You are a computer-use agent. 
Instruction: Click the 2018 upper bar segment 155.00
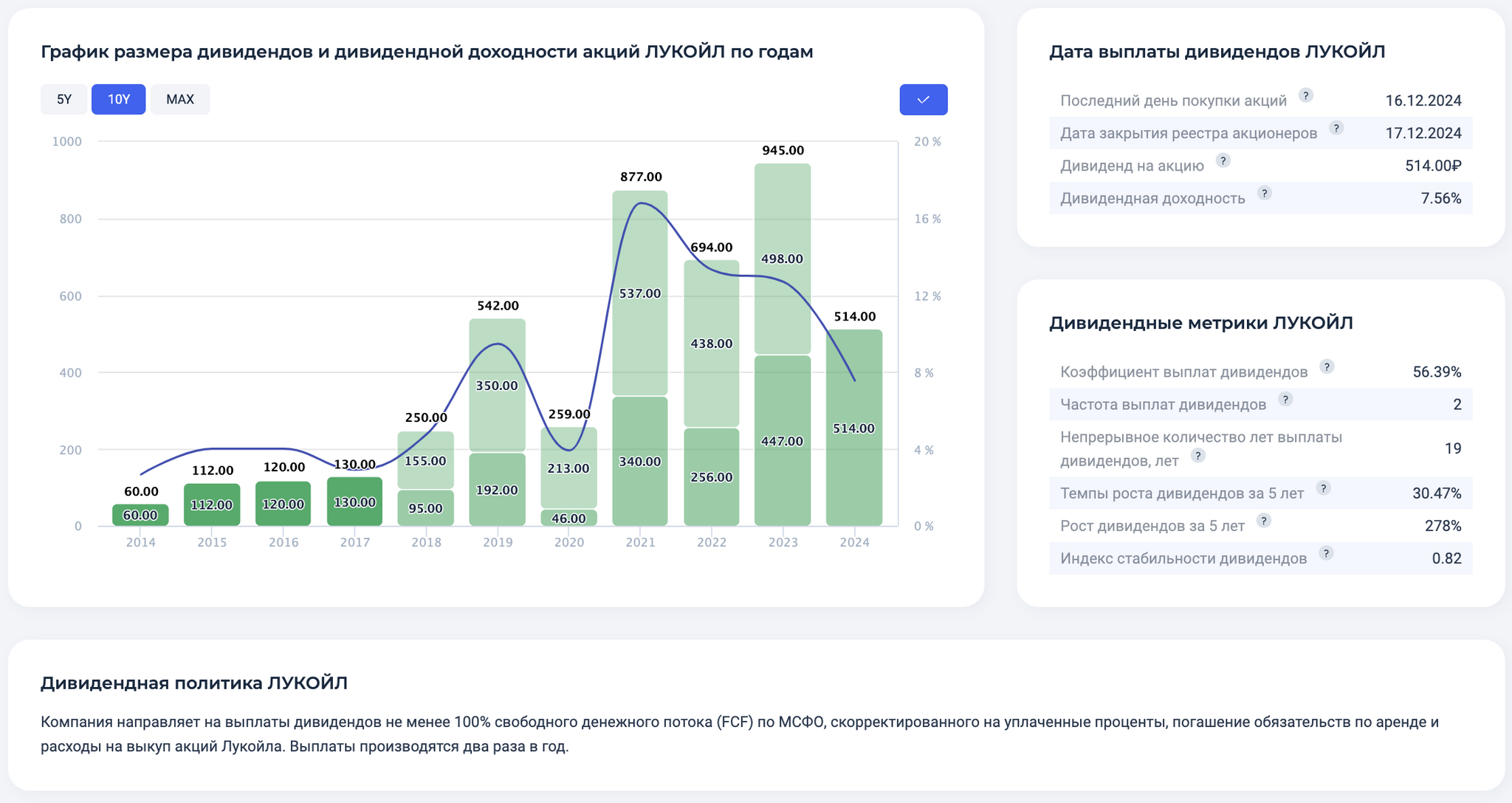[425, 460]
